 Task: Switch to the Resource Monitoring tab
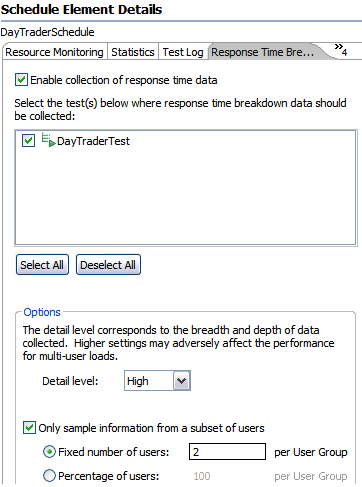coord(54,52)
